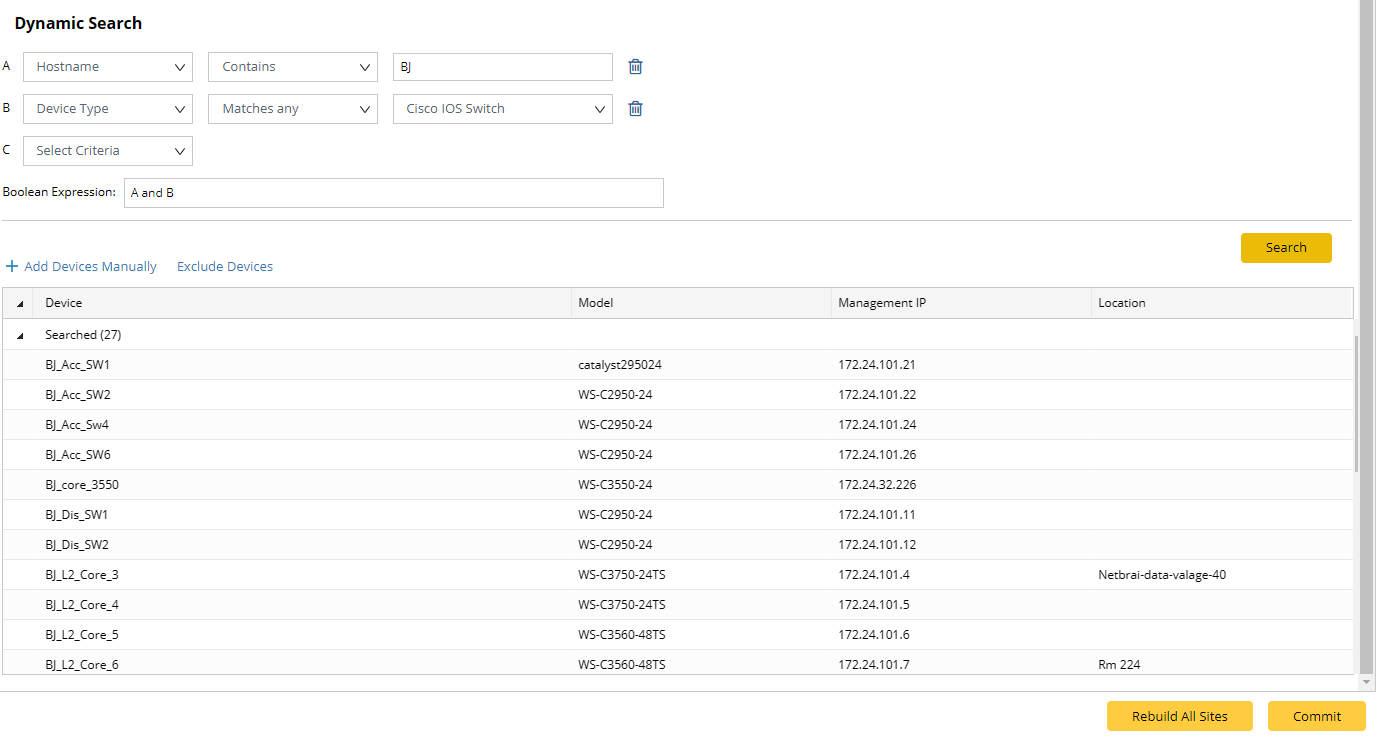Delete criteria row B with trash icon
Viewport: 1380px width, 746px height.
(x=635, y=109)
